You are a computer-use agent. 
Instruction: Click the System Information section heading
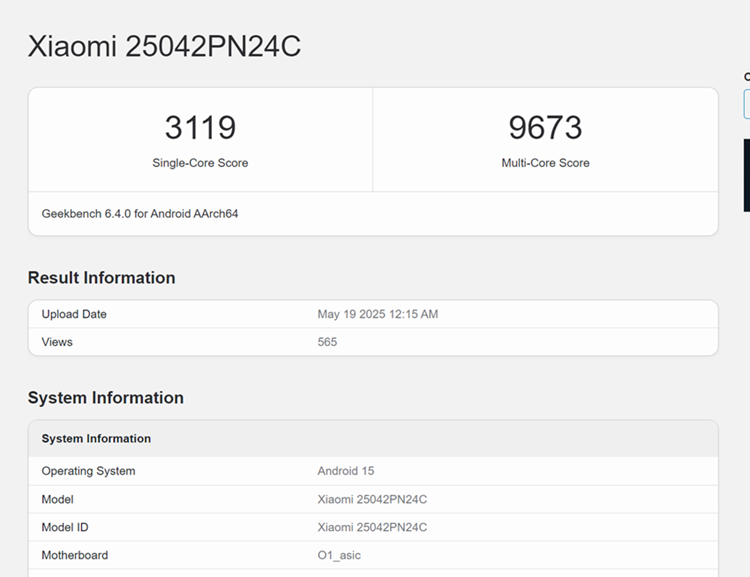[105, 398]
